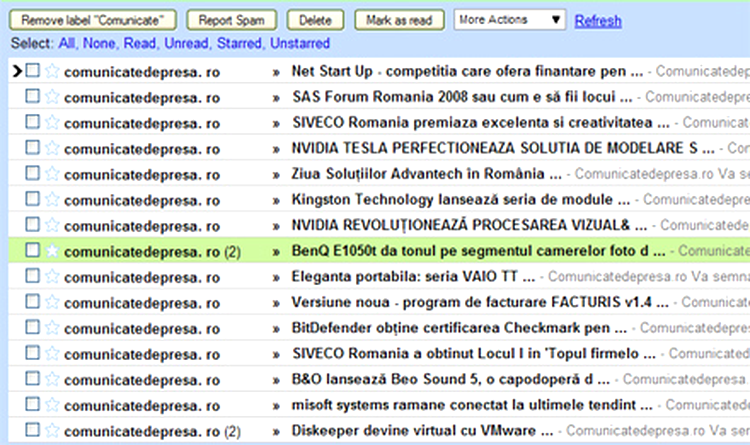The image size is (750, 445).
Task: Click the Report Spam button
Action: point(232,20)
